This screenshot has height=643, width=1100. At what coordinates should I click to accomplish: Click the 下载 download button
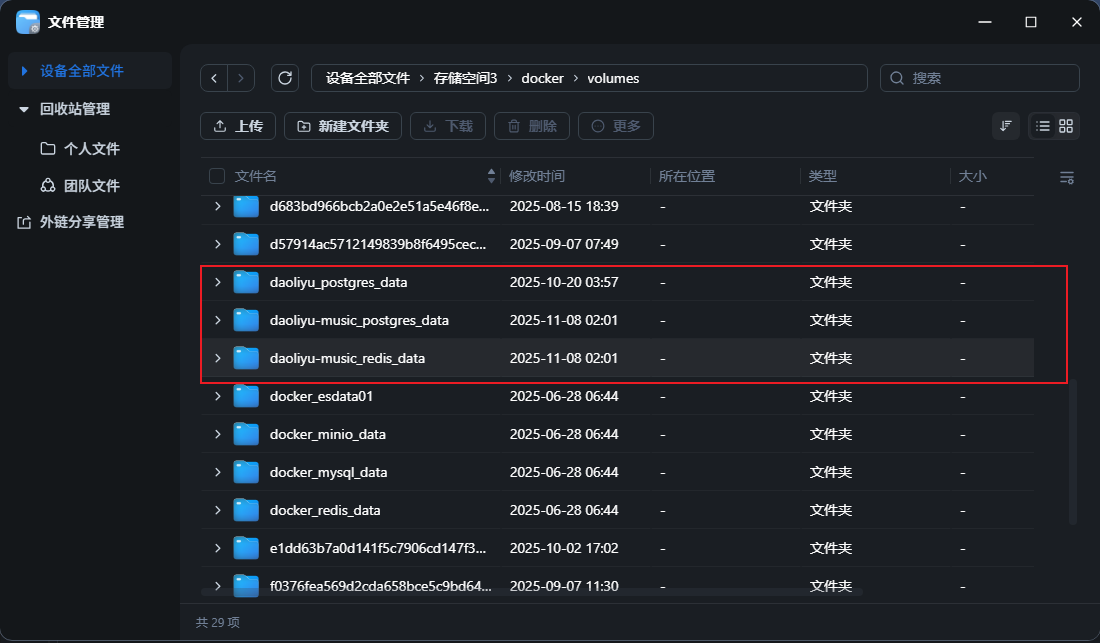[448, 126]
